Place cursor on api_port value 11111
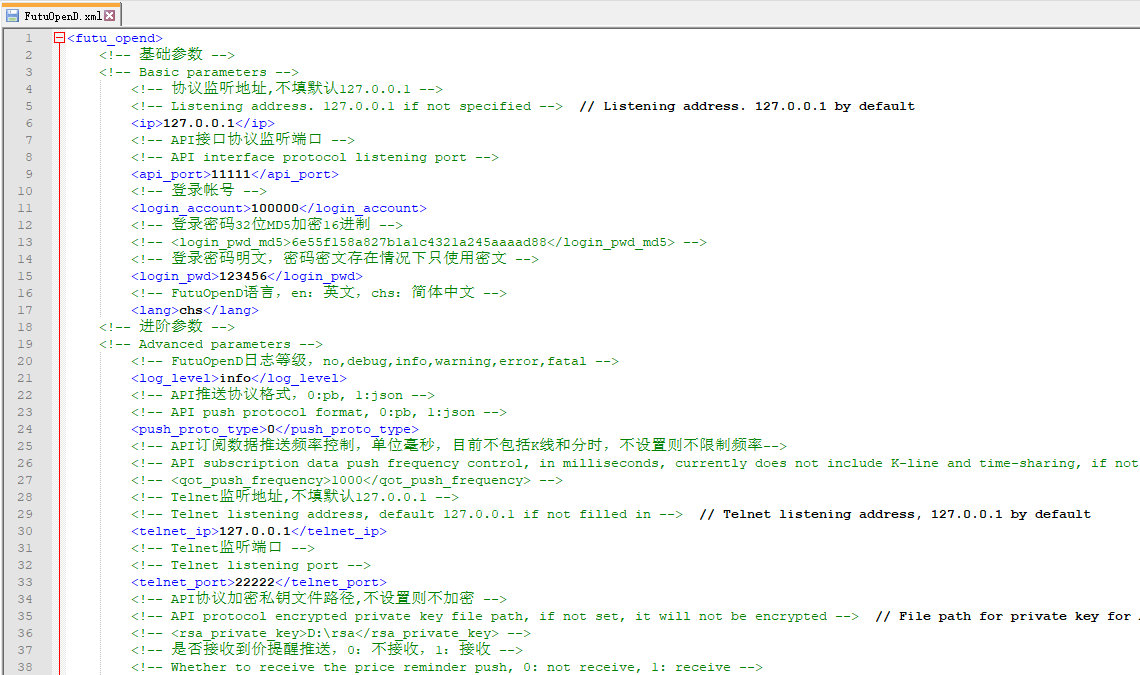Viewport: 1140px width, 675px height. (230, 174)
